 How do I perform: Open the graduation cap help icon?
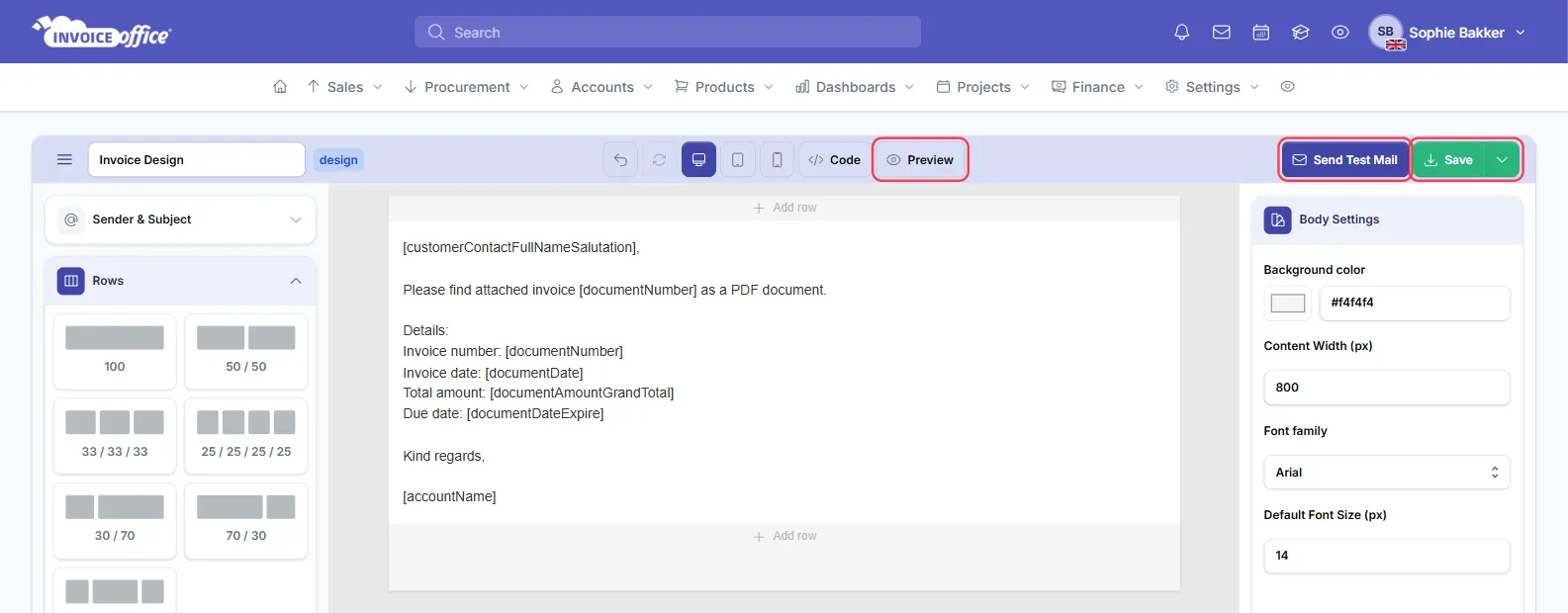coord(1300,32)
